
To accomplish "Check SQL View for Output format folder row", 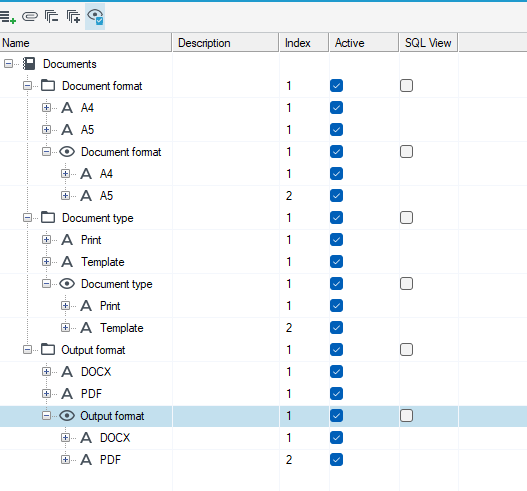I will [x=406, y=350].
